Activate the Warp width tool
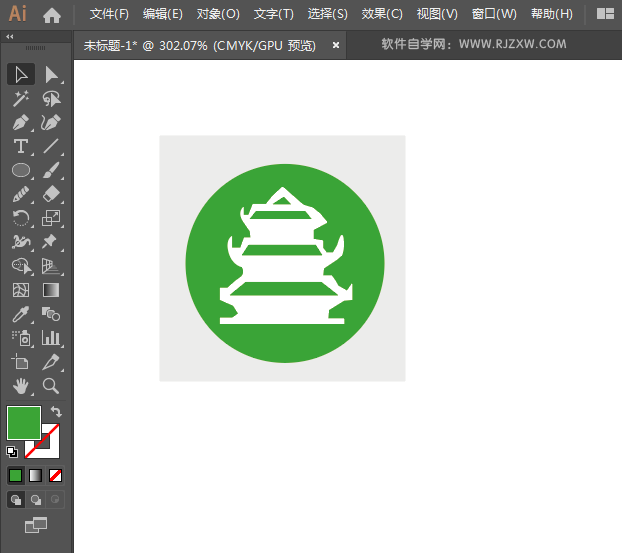This screenshot has height=553, width=622. point(21,242)
